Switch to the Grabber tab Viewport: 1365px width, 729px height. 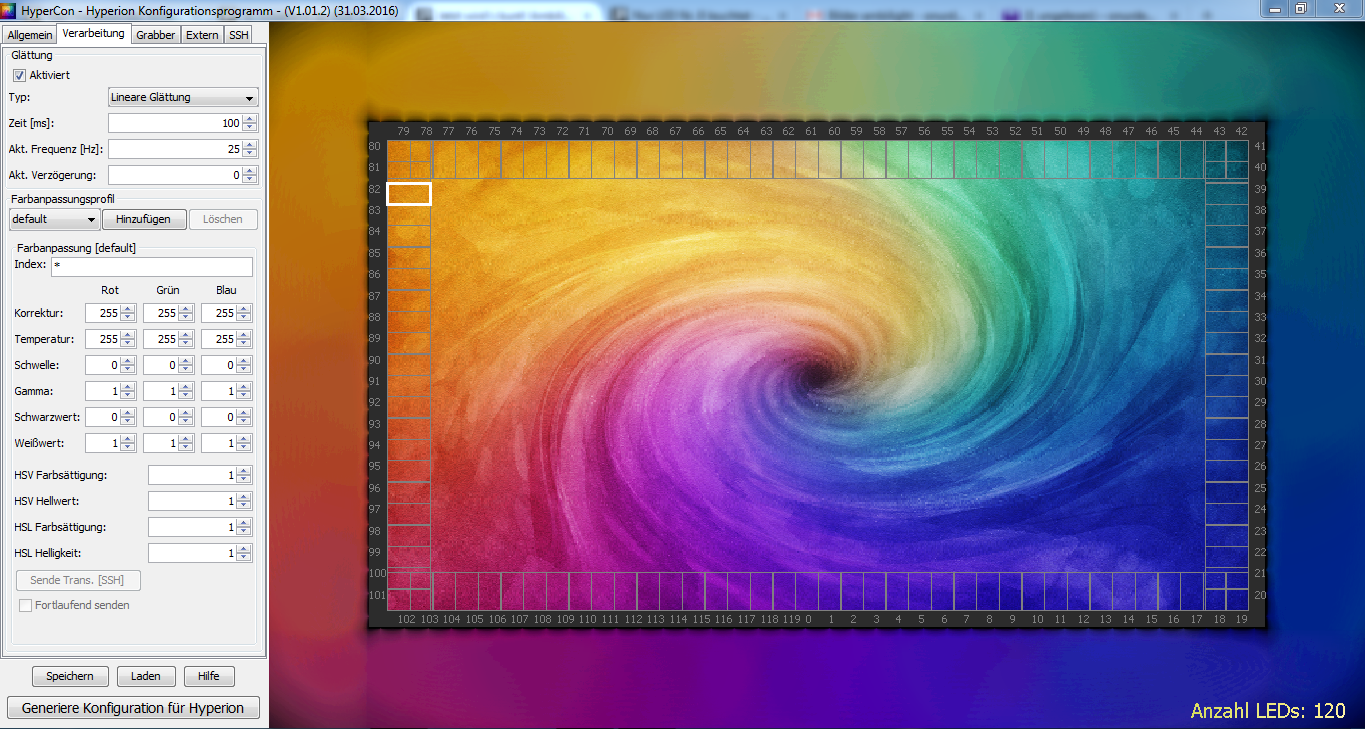click(x=155, y=35)
